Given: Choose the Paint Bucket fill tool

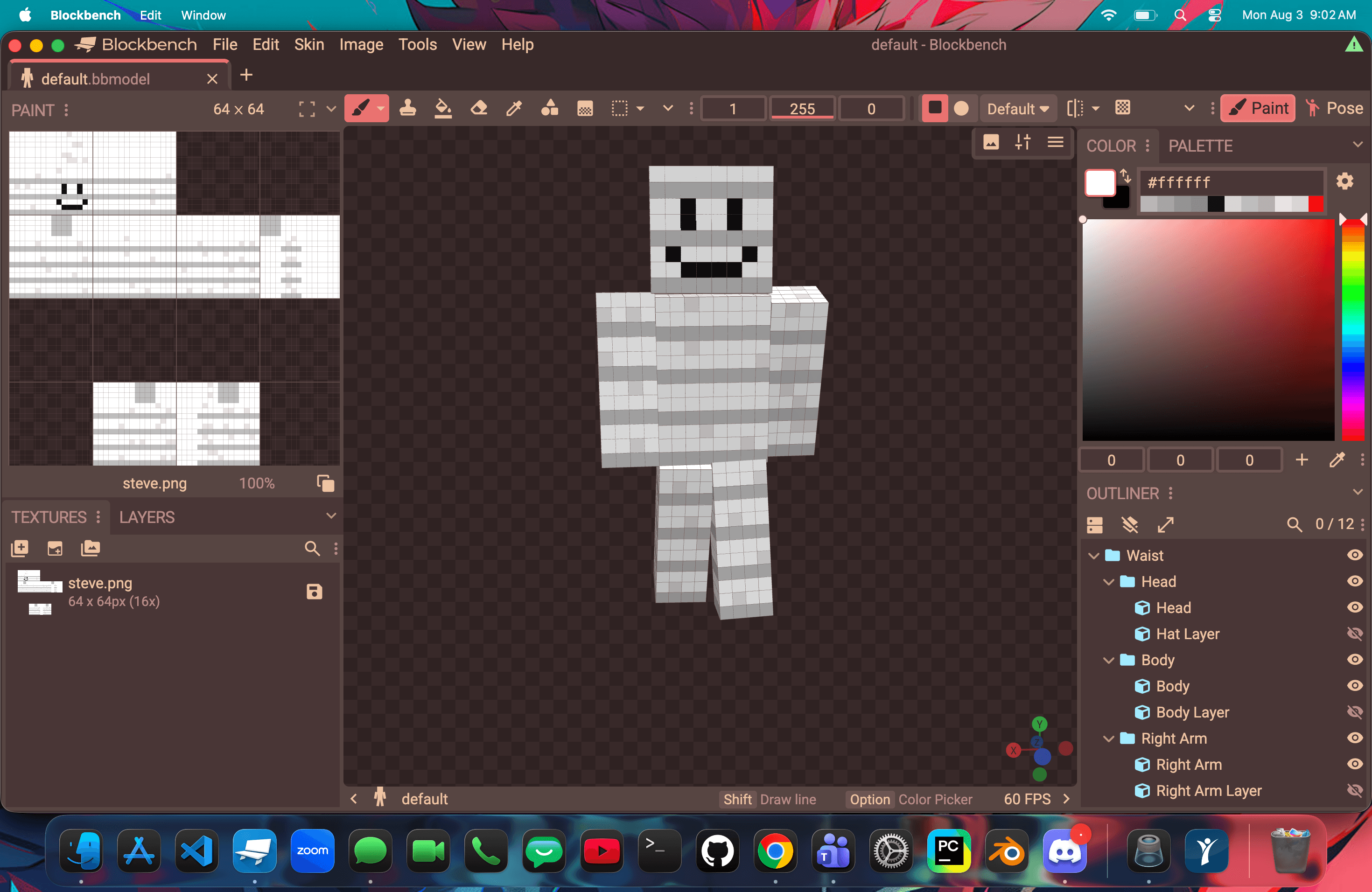Looking at the screenshot, I should (443, 108).
